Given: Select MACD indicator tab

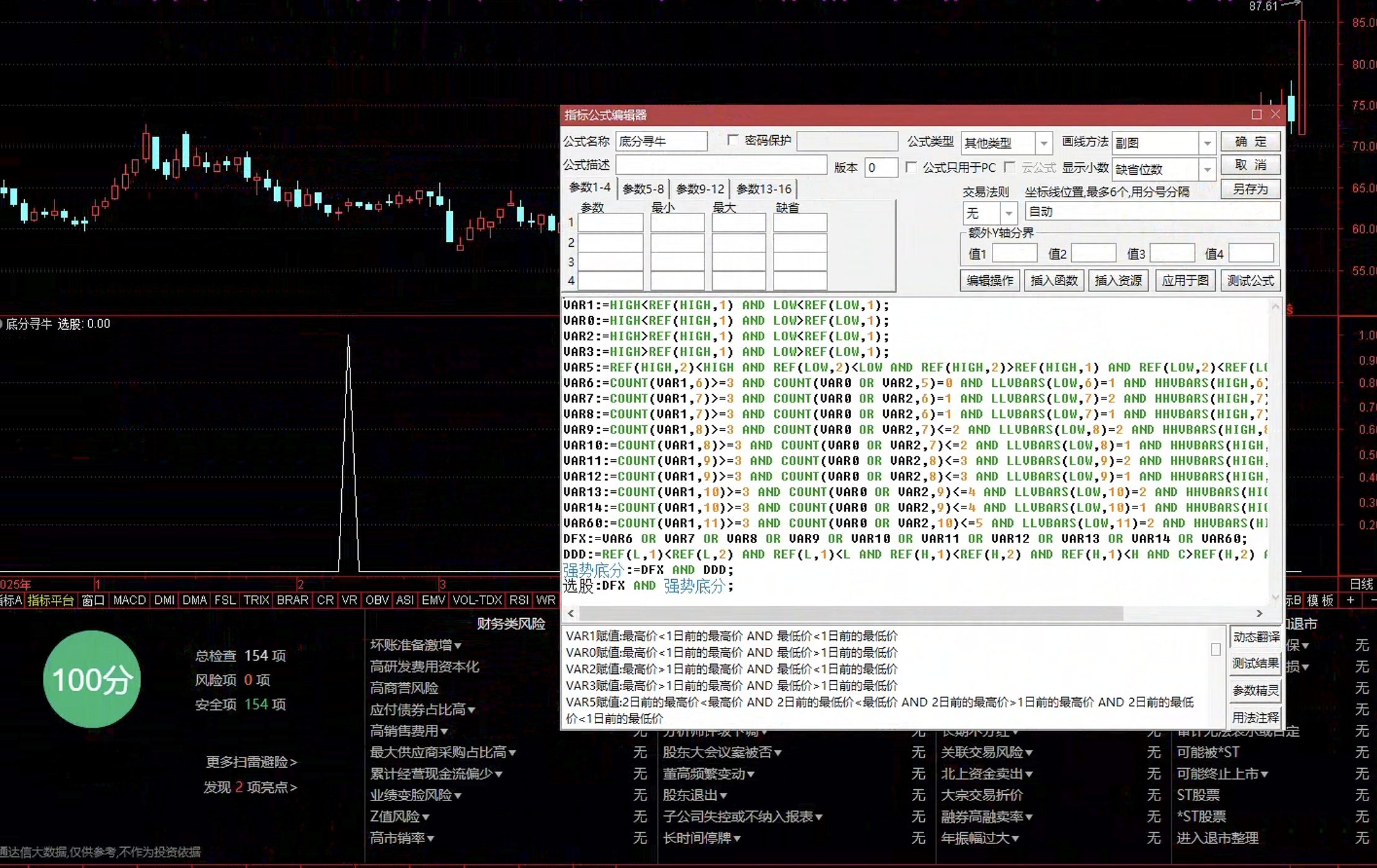Looking at the screenshot, I should (129, 600).
